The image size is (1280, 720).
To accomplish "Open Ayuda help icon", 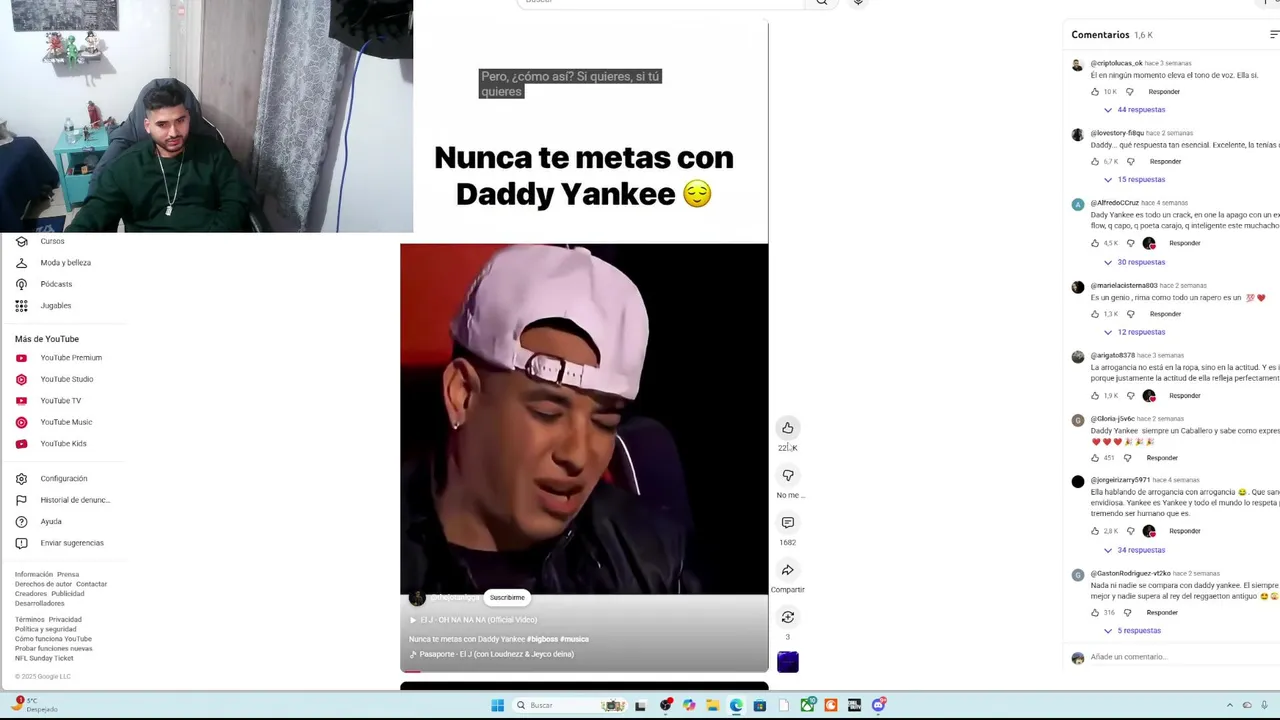I will pyautogui.click(x=21, y=522).
